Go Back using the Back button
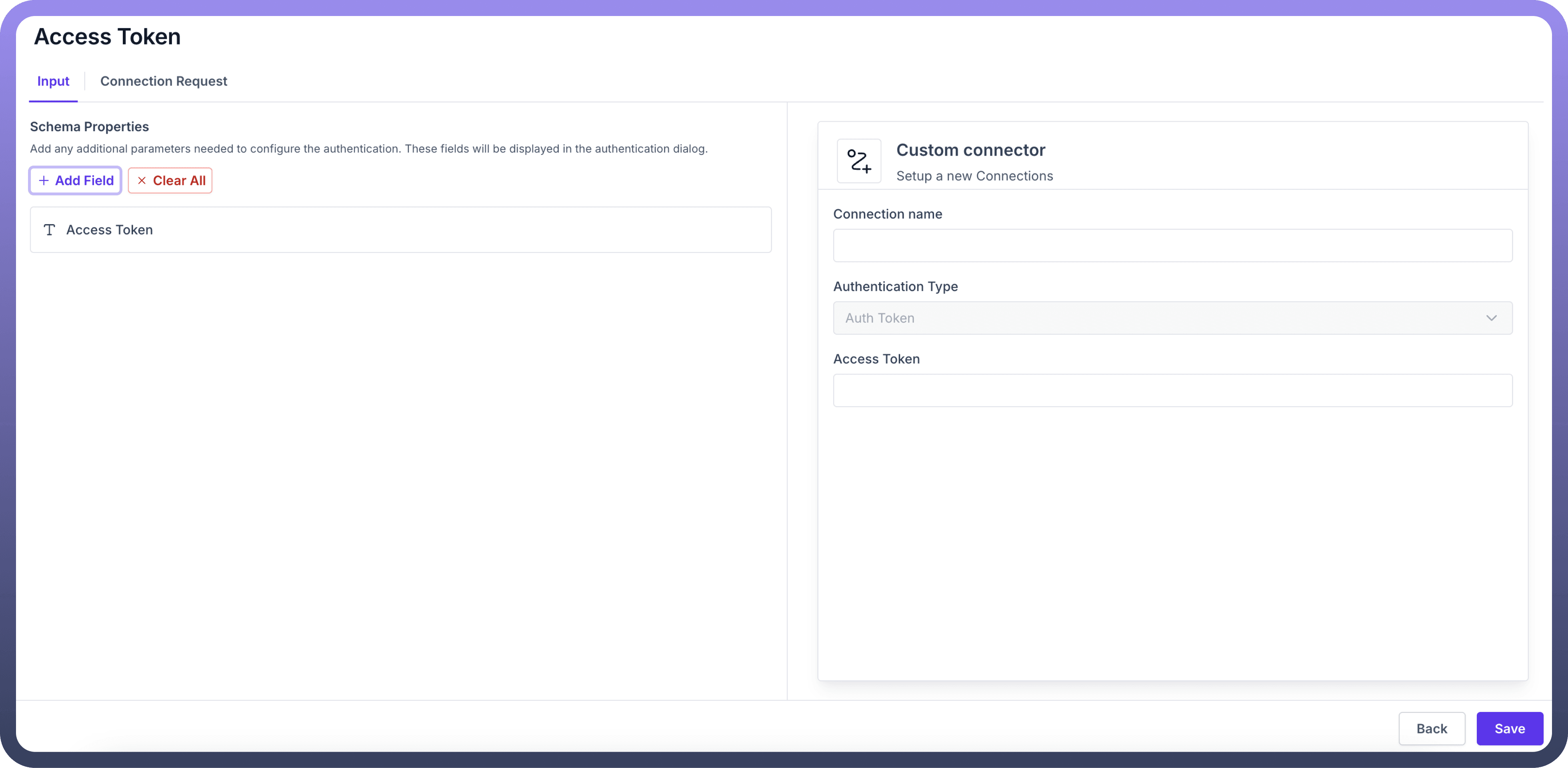1568x768 pixels. [1431, 728]
